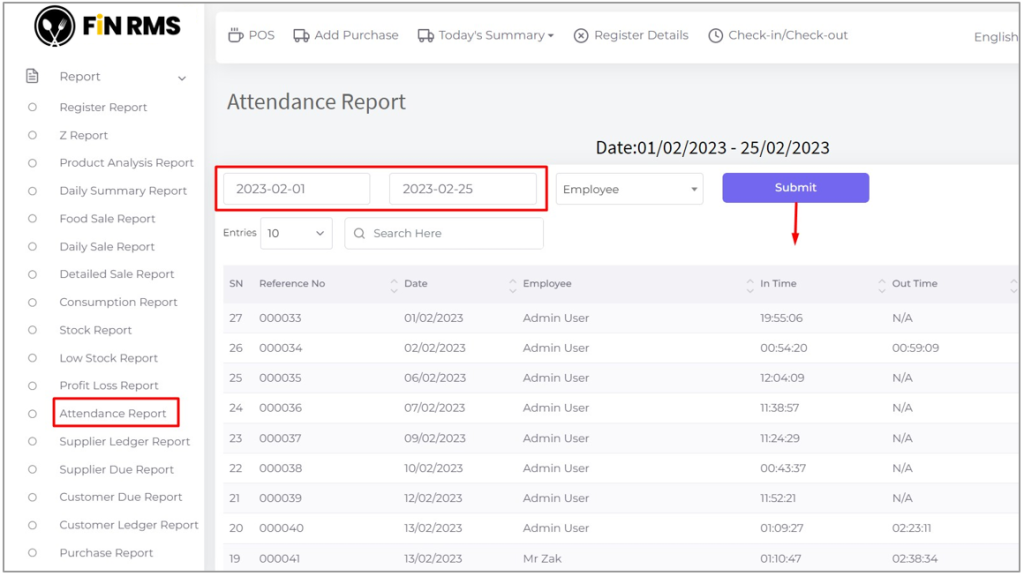The height and width of the screenshot is (576, 1024).
Task: Sort the table by Date column
Action: [416, 284]
